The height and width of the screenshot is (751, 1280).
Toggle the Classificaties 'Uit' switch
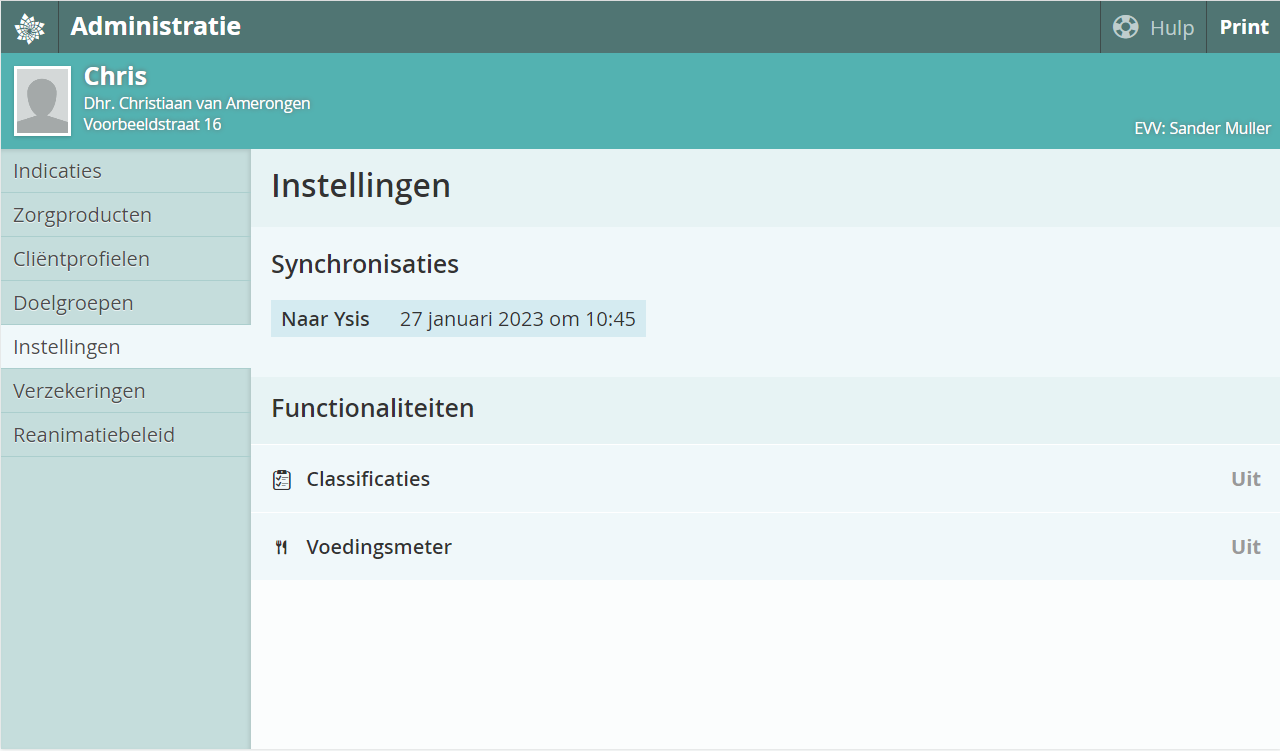(x=1245, y=479)
